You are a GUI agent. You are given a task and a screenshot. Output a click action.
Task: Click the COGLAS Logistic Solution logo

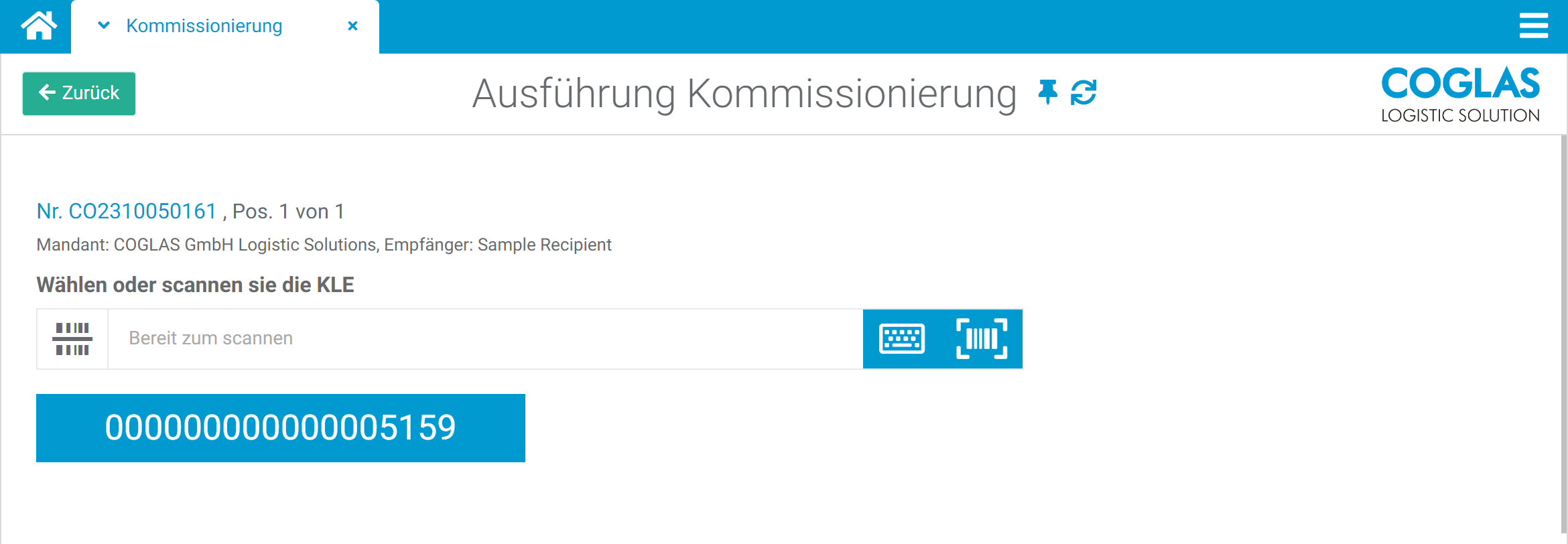(1460, 94)
